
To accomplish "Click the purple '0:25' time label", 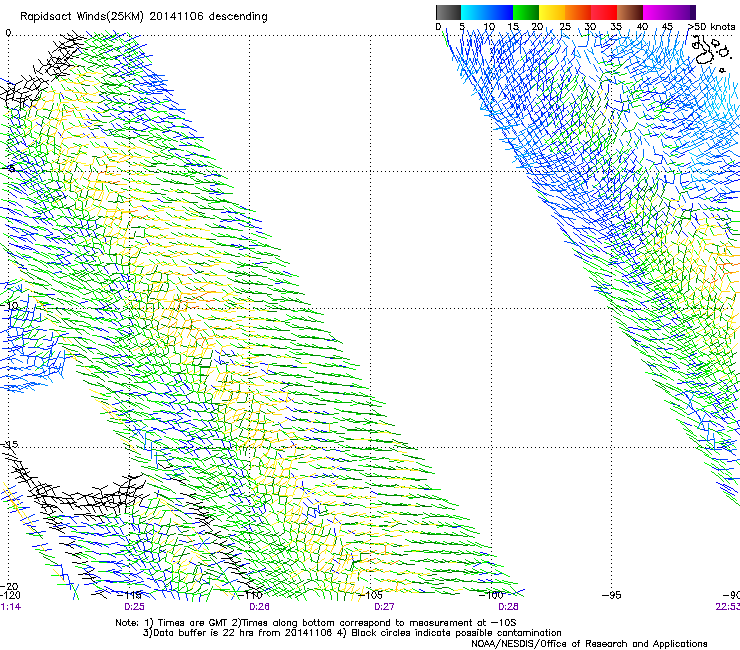I will click(x=135, y=607).
